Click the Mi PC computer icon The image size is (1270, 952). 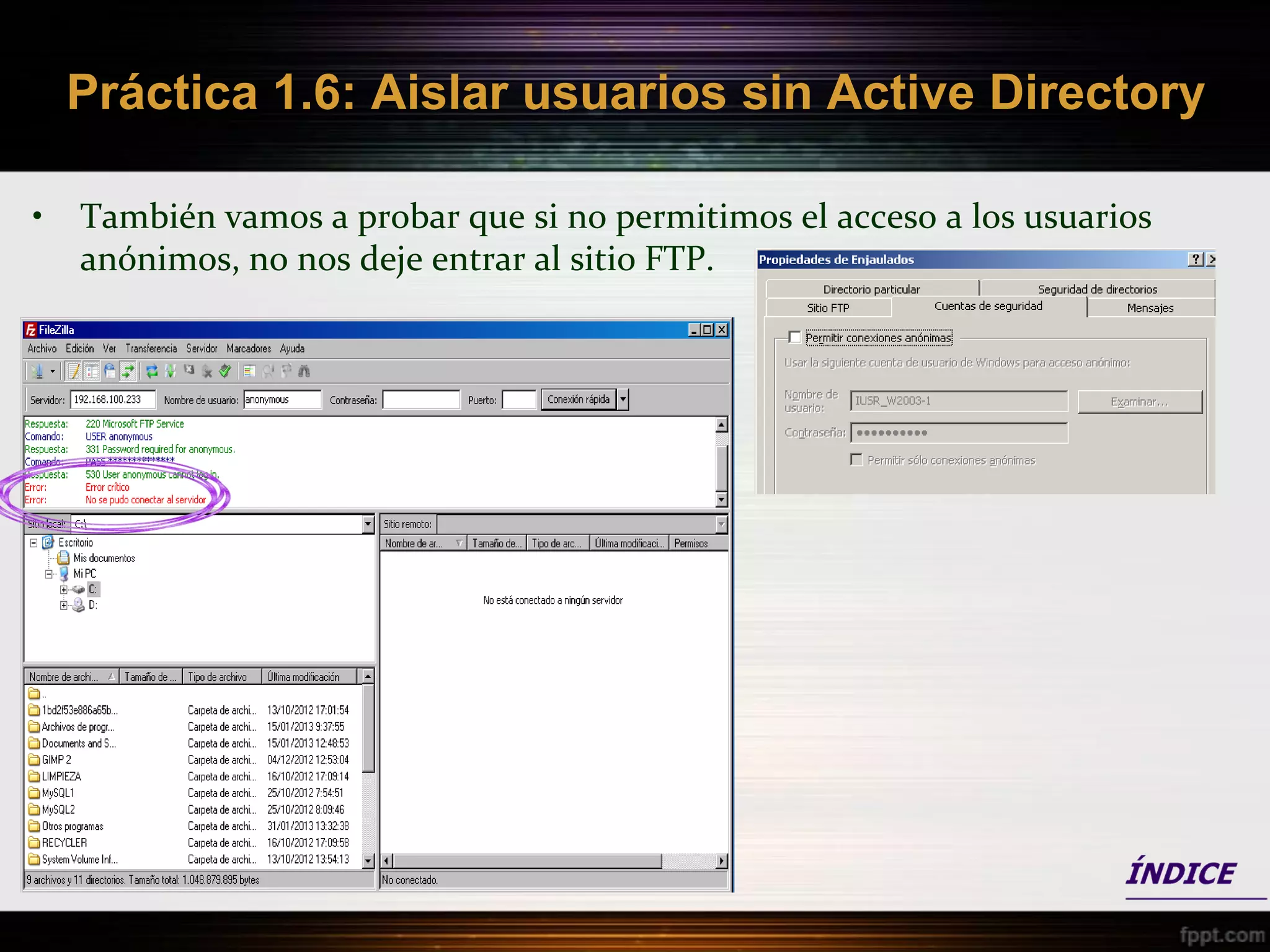pos(64,574)
